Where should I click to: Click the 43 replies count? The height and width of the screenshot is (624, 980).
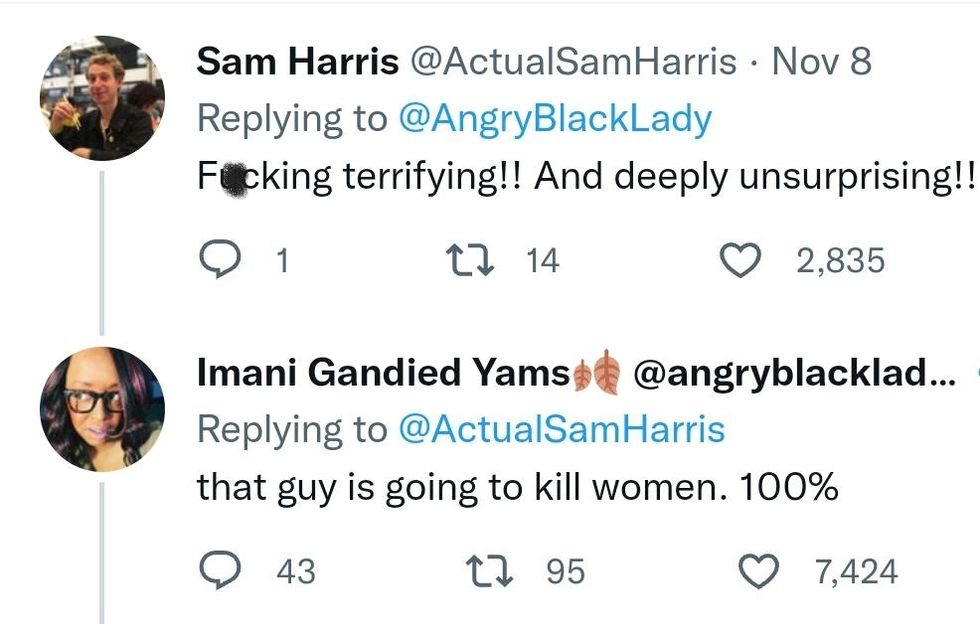(295, 572)
